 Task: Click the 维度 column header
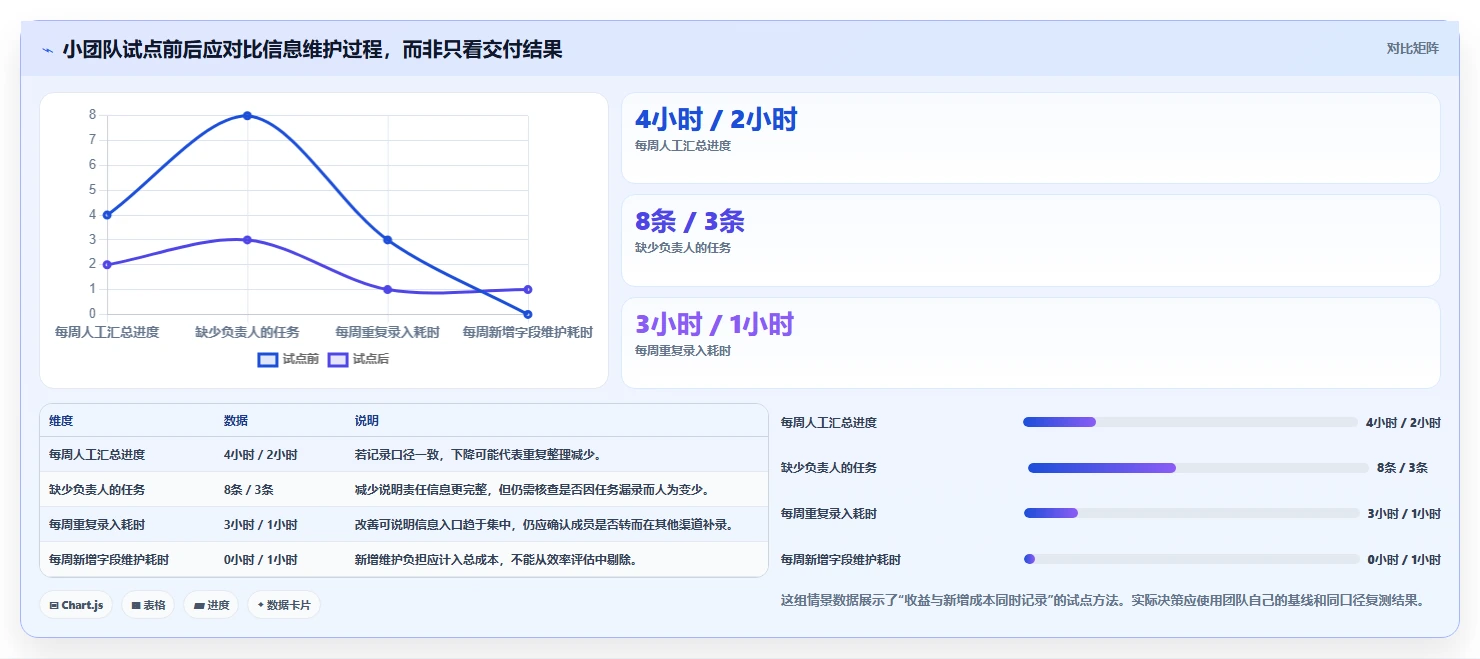[x=61, y=421]
